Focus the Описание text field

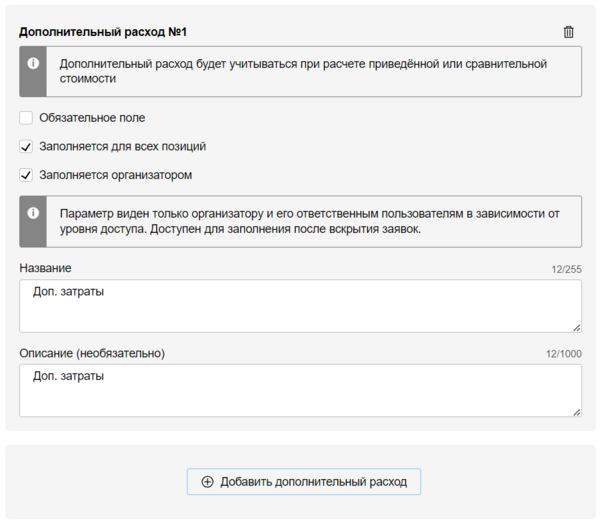click(x=300, y=390)
